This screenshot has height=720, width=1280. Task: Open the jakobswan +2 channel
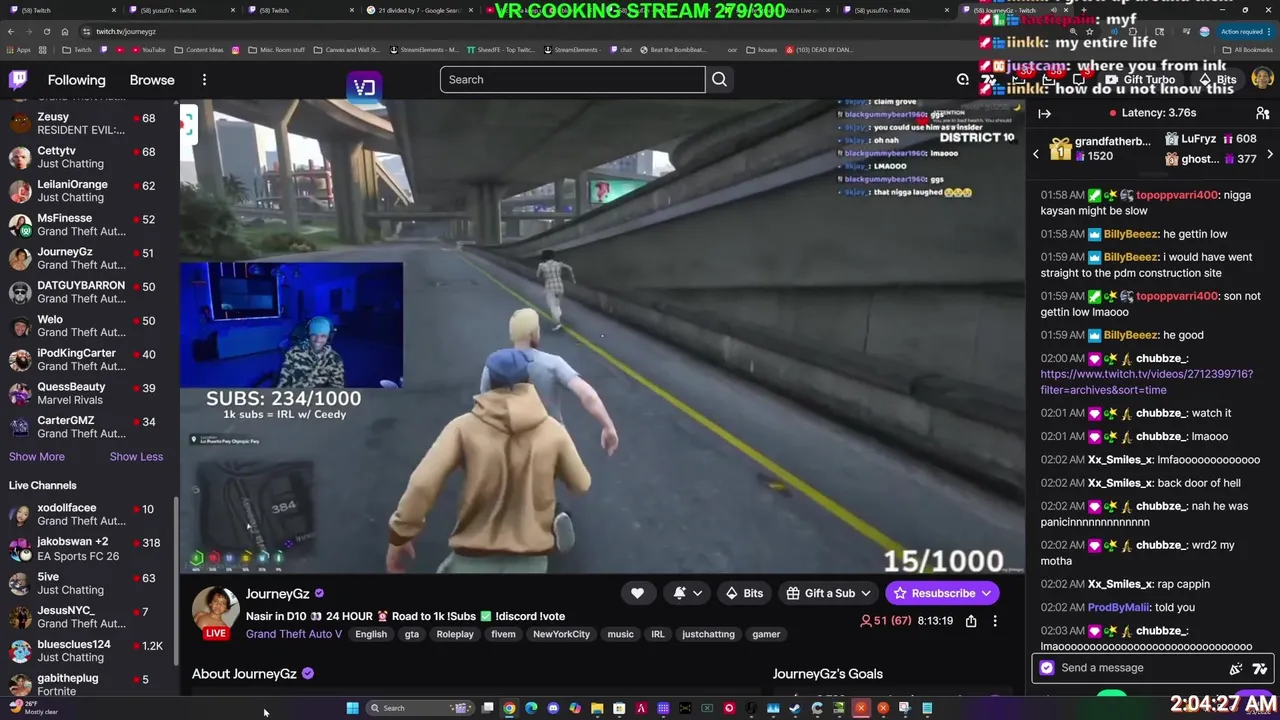click(88, 548)
